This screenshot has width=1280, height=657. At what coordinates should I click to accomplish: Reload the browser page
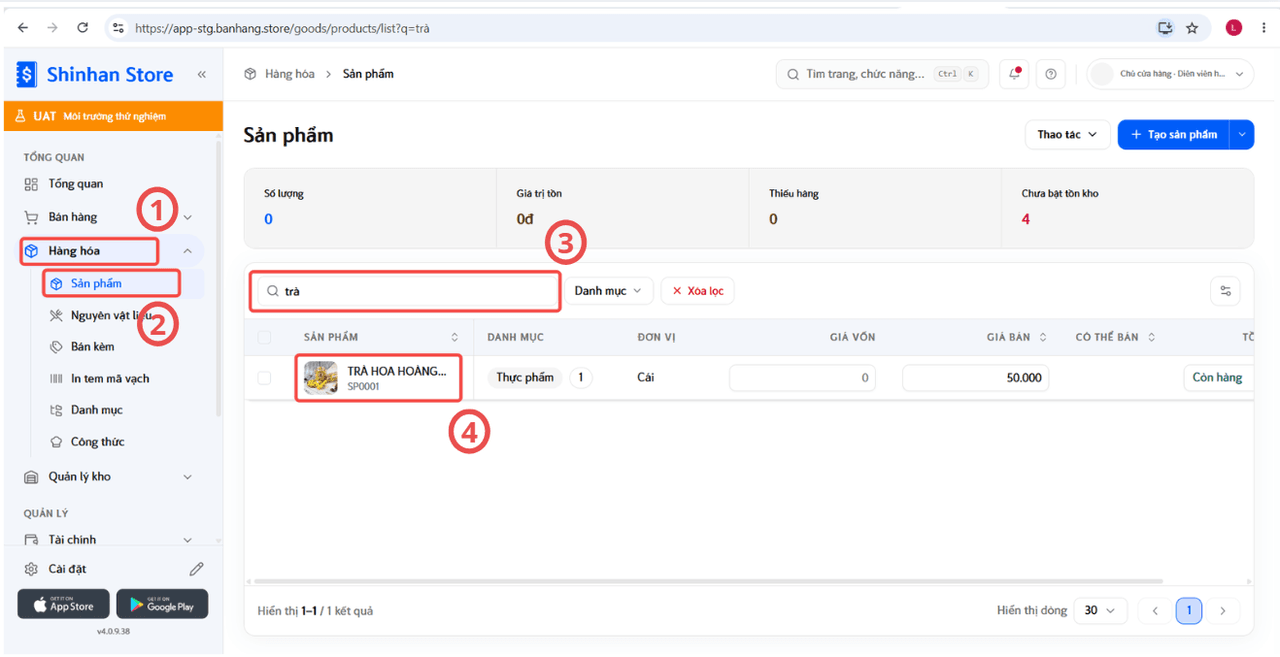click(x=83, y=28)
